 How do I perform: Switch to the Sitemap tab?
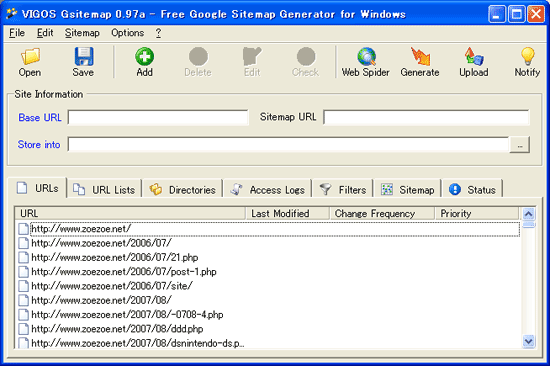click(x=408, y=190)
